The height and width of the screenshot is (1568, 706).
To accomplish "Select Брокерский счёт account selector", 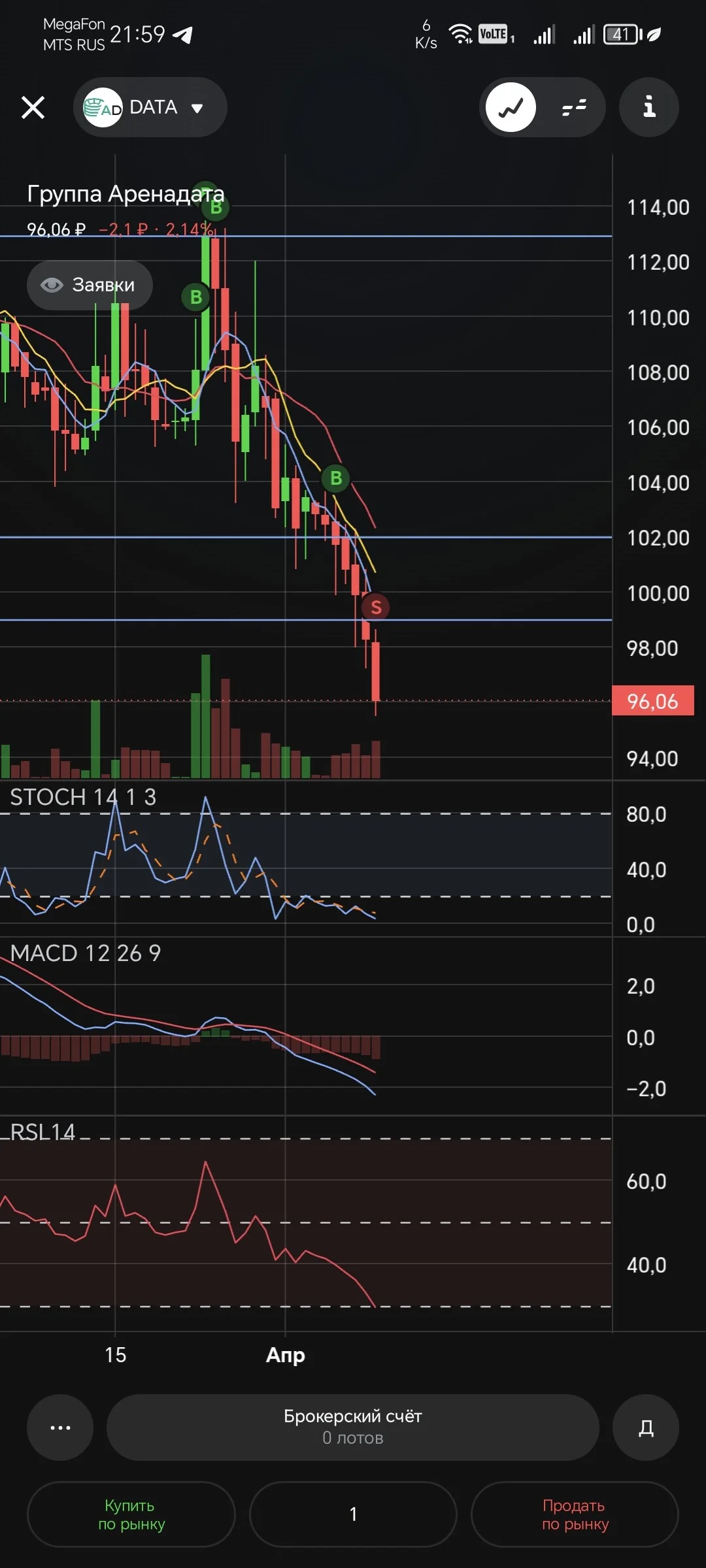I will point(353,1428).
